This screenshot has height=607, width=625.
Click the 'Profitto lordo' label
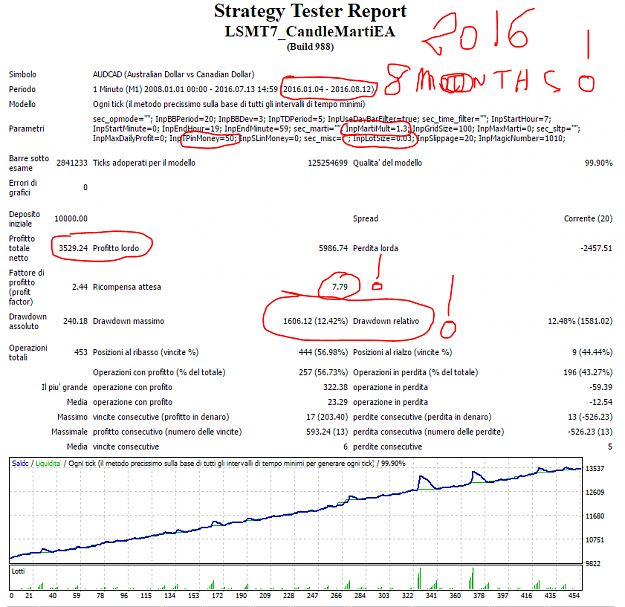coord(116,248)
